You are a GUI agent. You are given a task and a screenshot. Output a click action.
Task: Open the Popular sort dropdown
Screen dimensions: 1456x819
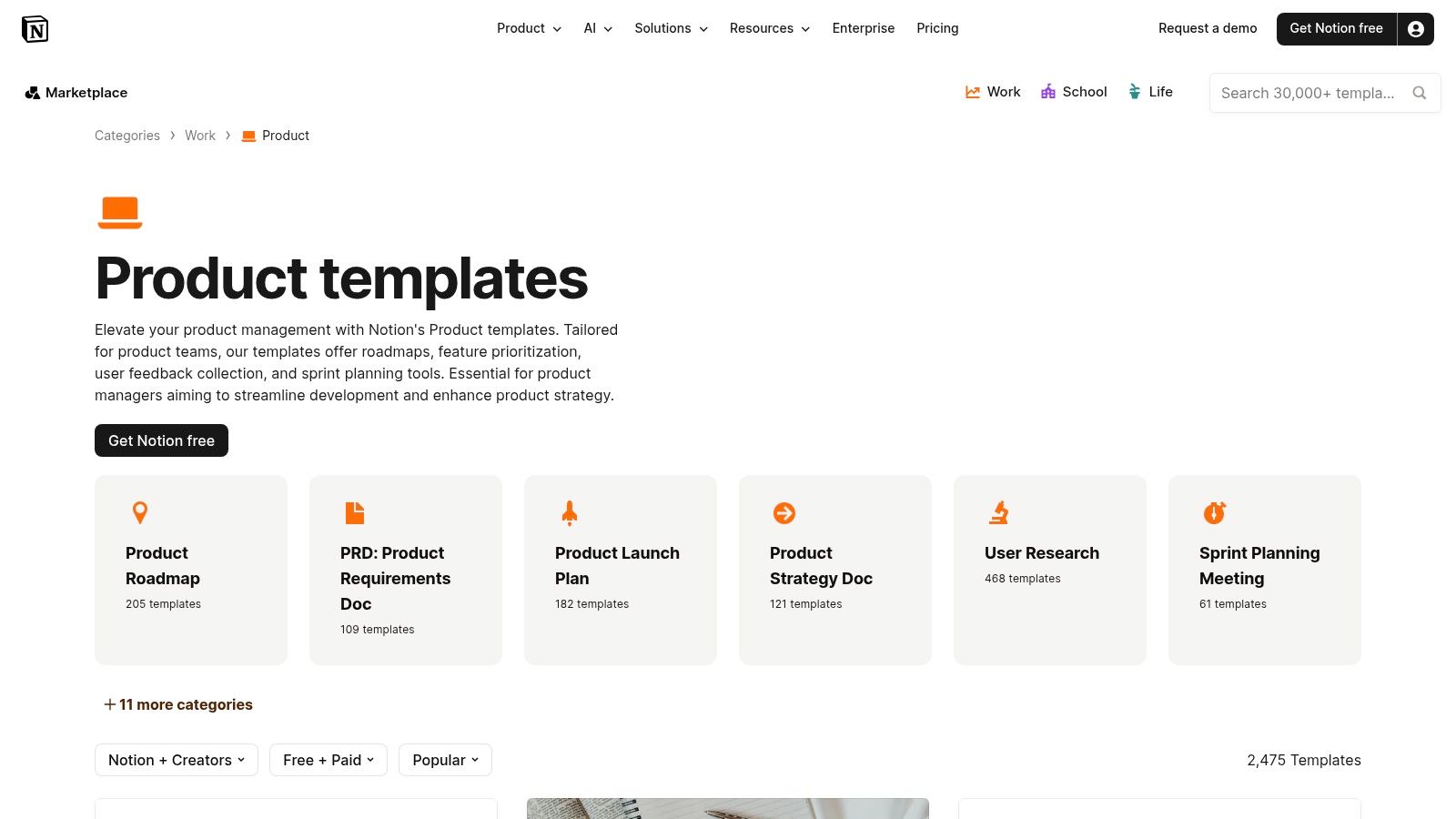coord(445,760)
